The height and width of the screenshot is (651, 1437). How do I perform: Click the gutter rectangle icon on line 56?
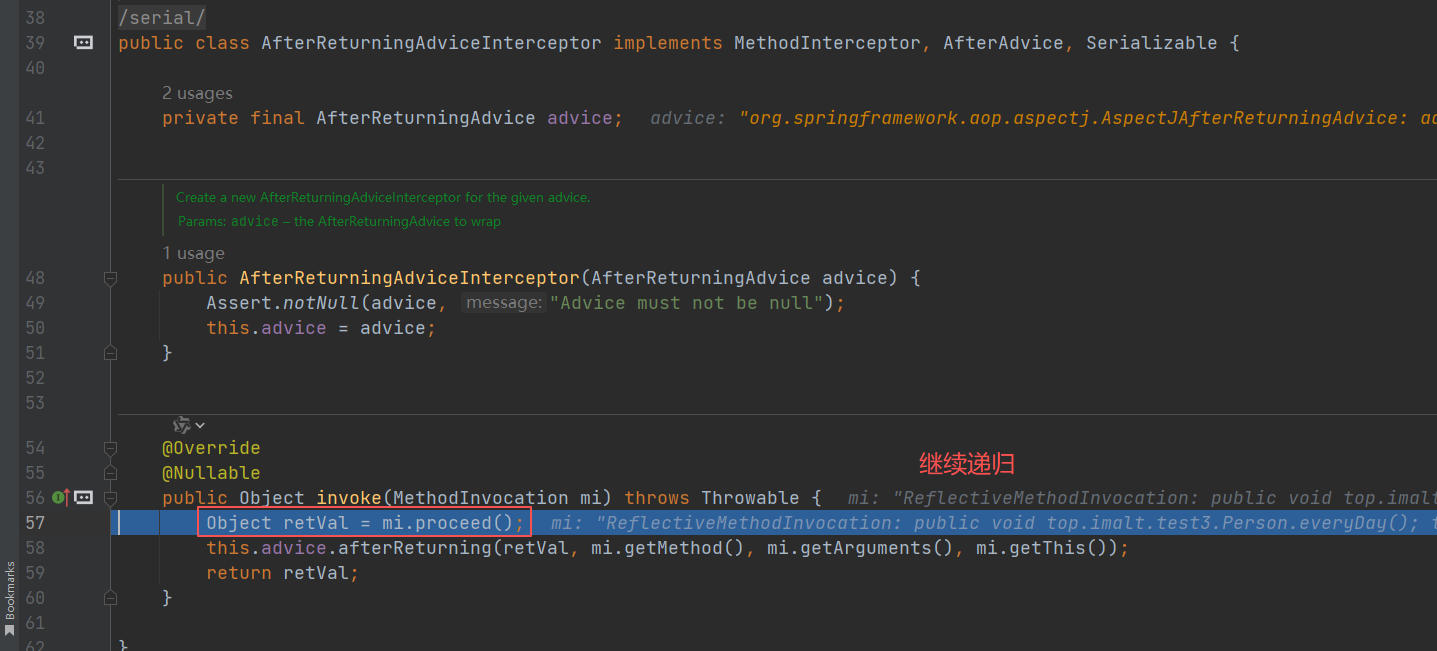pos(84,497)
